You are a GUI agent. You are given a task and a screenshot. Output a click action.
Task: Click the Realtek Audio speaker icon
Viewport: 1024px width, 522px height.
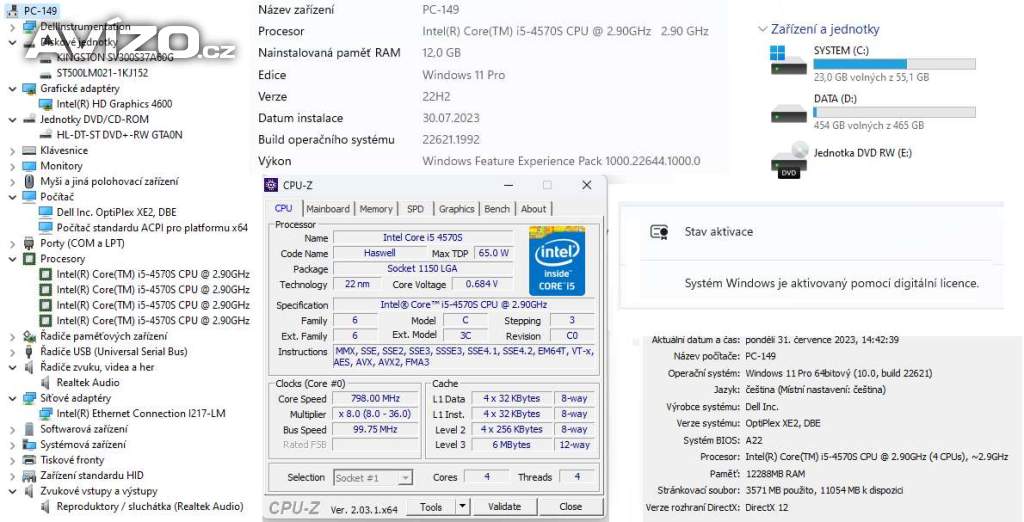[45, 383]
